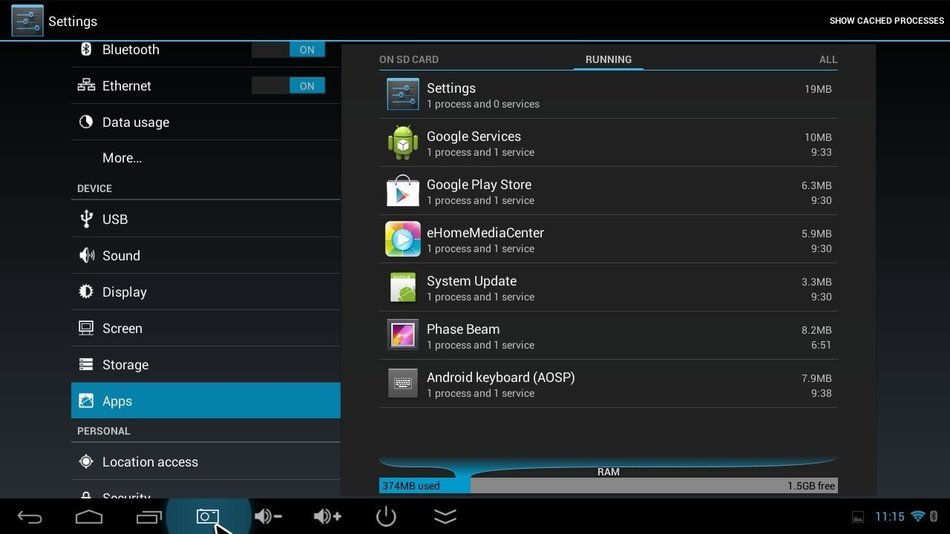The width and height of the screenshot is (950, 534).
Task: Click the RAM usage bar
Action: tap(608, 486)
